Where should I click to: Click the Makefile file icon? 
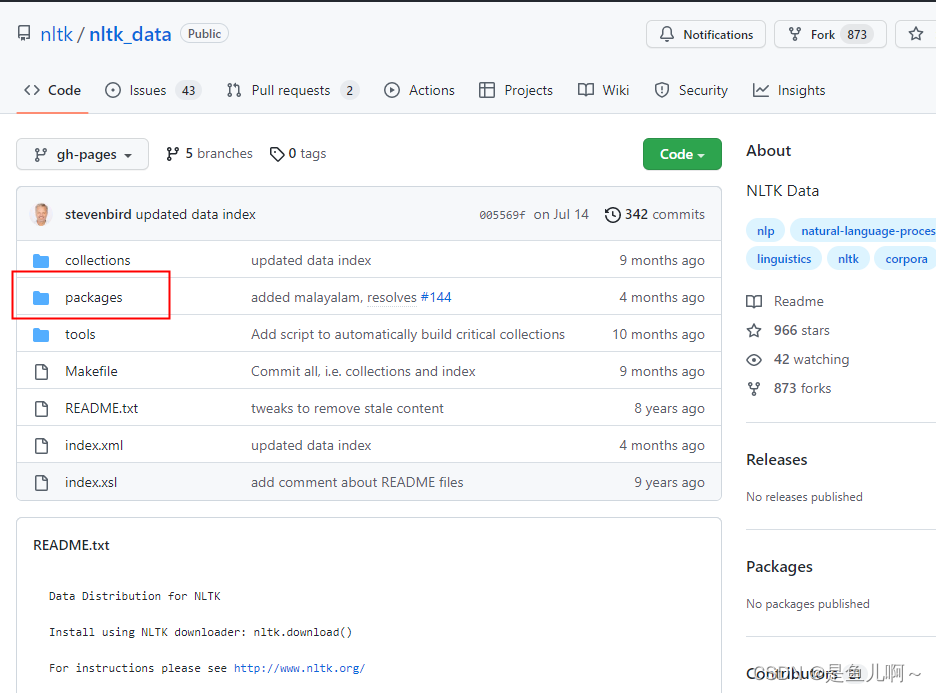(41, 372)
